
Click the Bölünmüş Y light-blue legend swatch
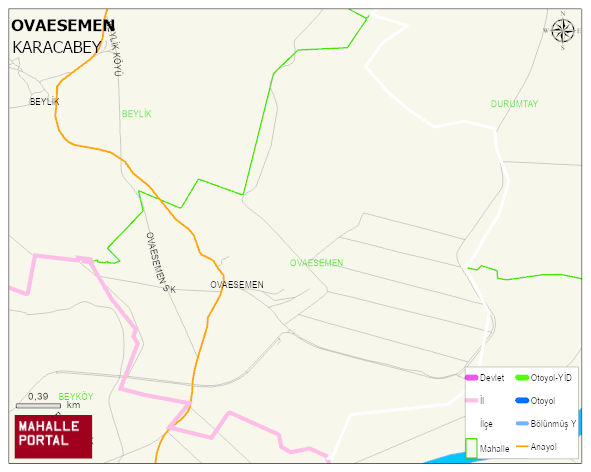coord(522,423)
